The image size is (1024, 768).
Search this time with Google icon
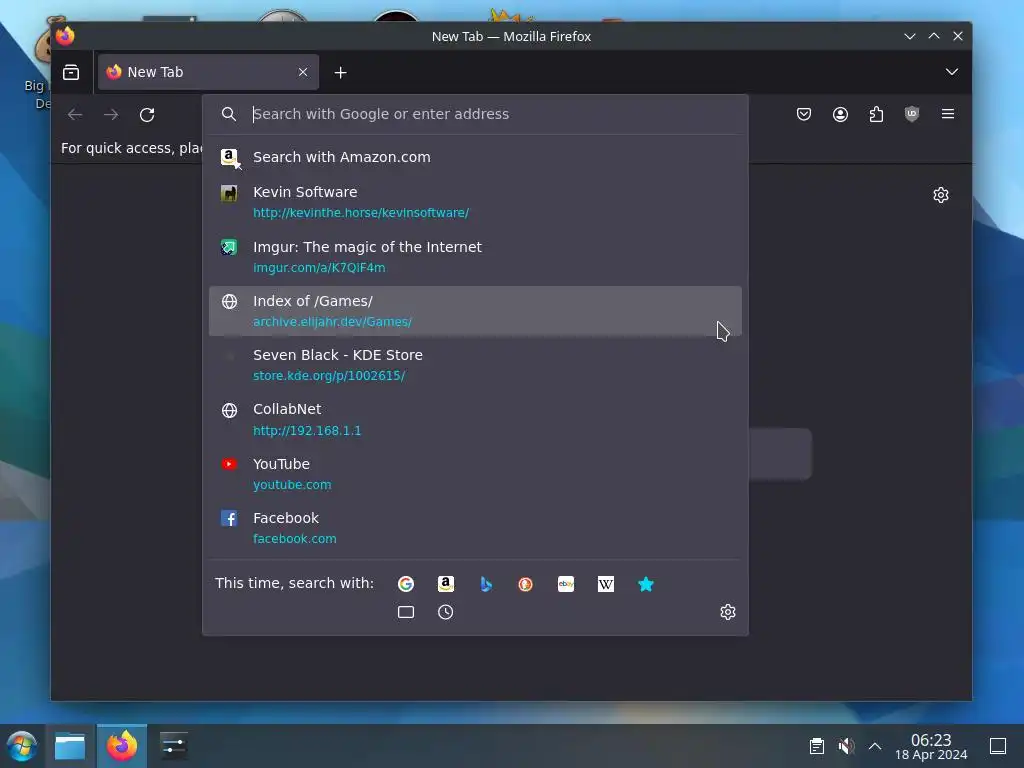(x=406, y=584)
